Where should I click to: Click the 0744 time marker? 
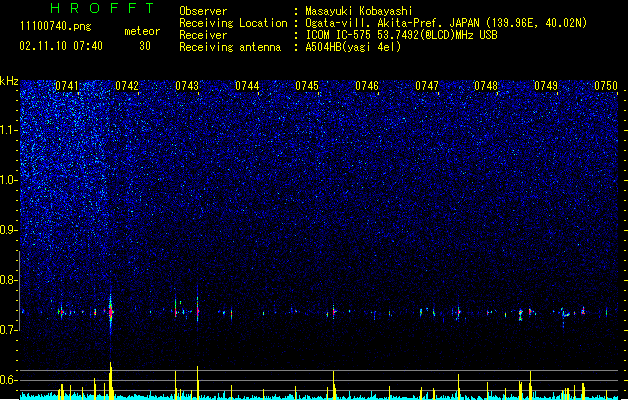click(x=247, y=86)
